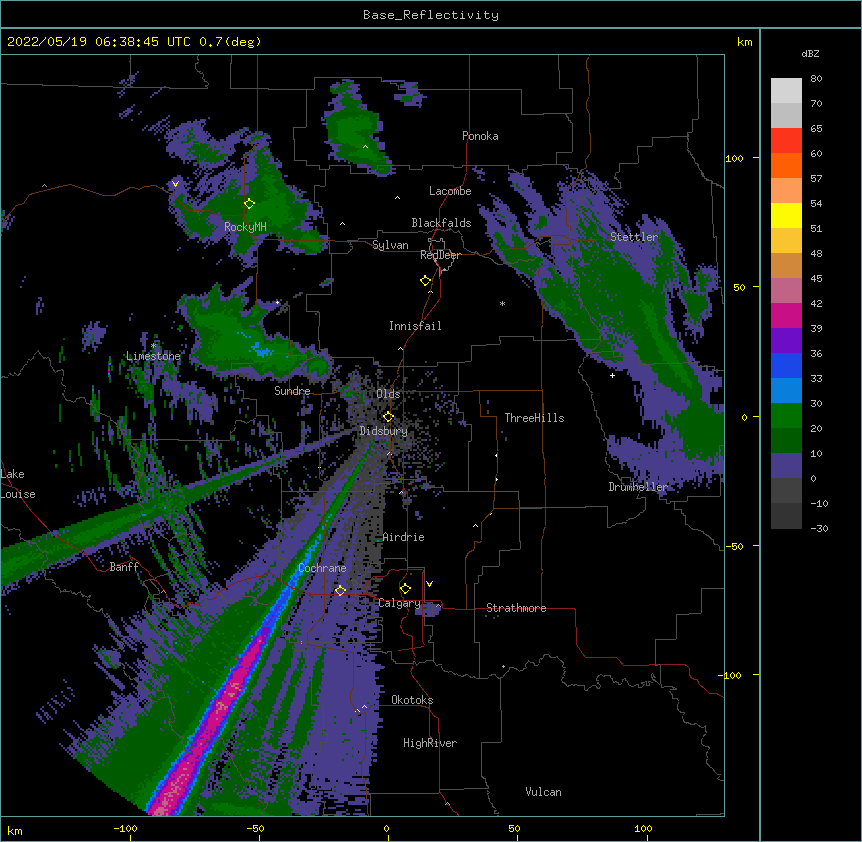
Task: Click the -50 tick on the vertical km axis
Action: click(734, 546)
